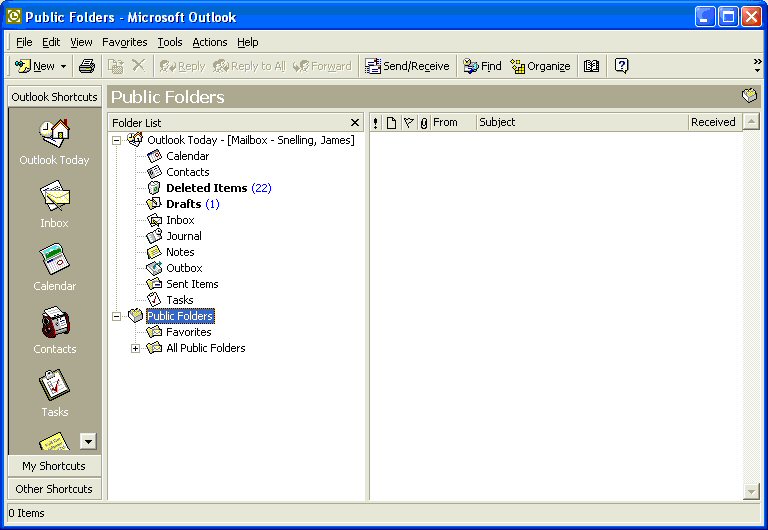Viewport: 768px width, 530px height.
Task: Open the File menu
Action: point(24,42)
